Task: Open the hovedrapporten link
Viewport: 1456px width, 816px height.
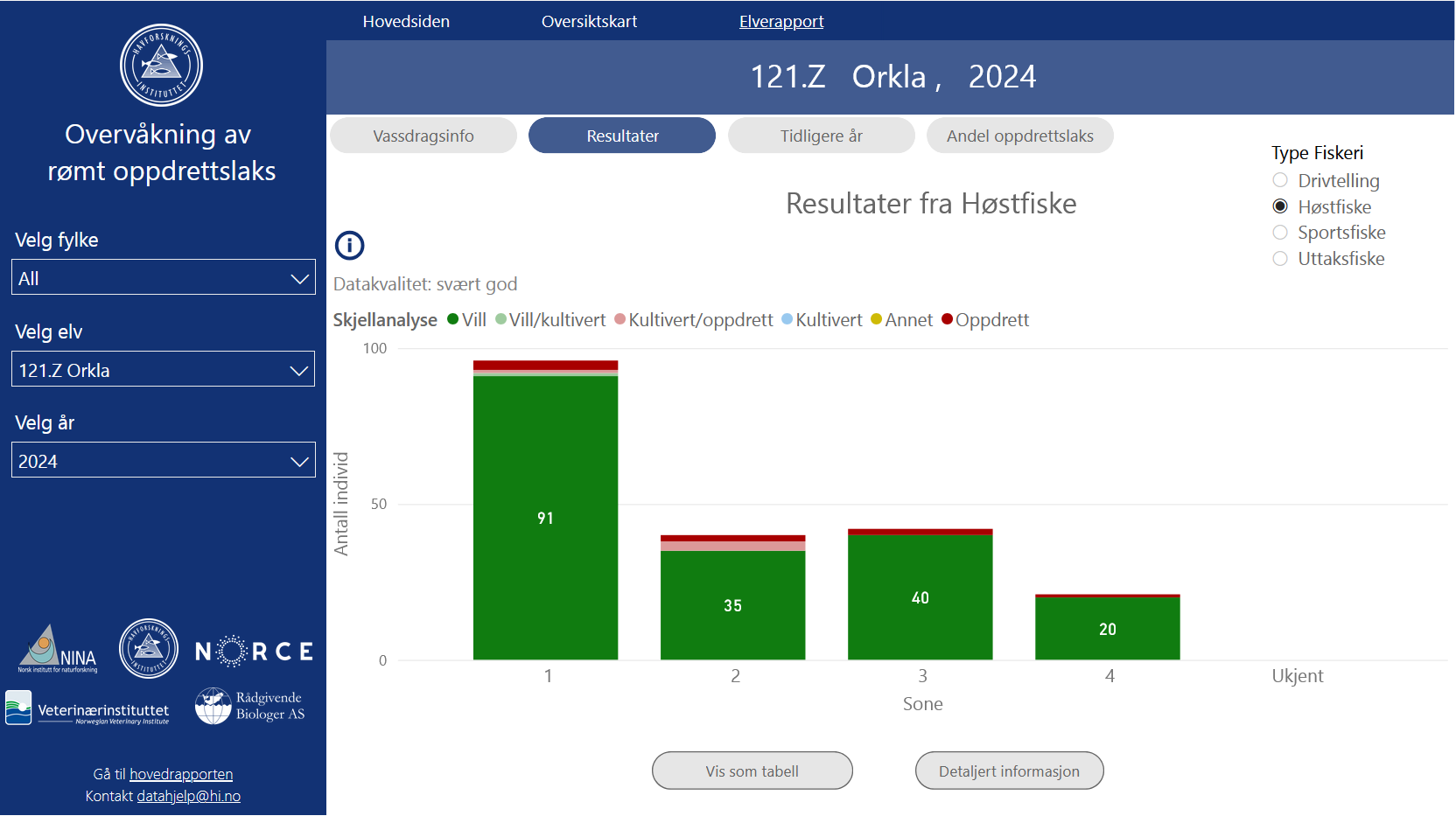Action: pos(181,773)
